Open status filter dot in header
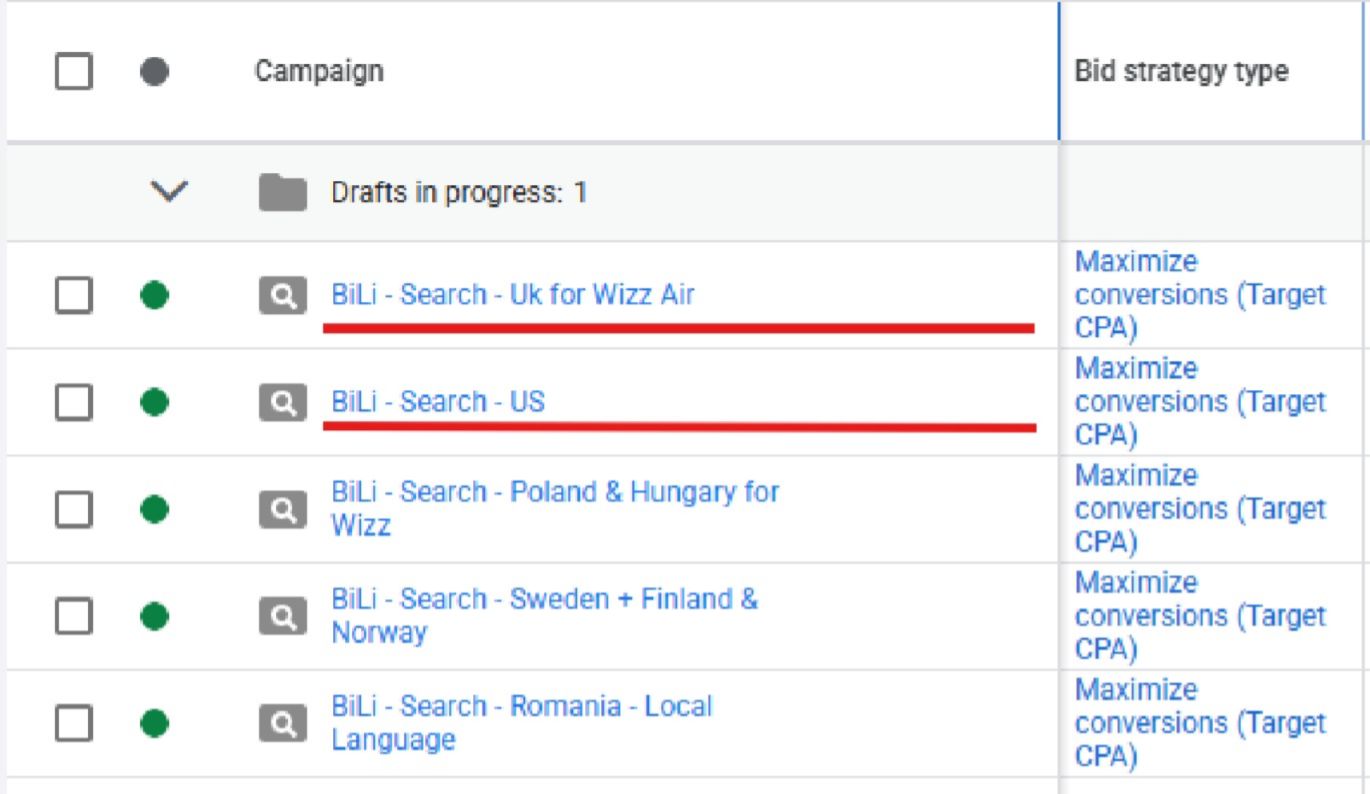Viewport: 1370px width, 794px height. pyautogui.click(x=154, y=71)
